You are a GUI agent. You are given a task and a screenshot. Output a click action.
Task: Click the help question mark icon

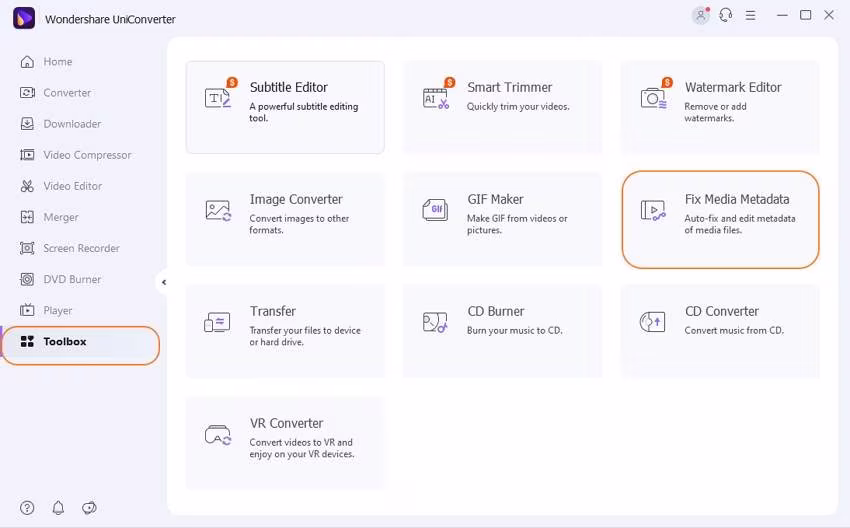(27, 508)
